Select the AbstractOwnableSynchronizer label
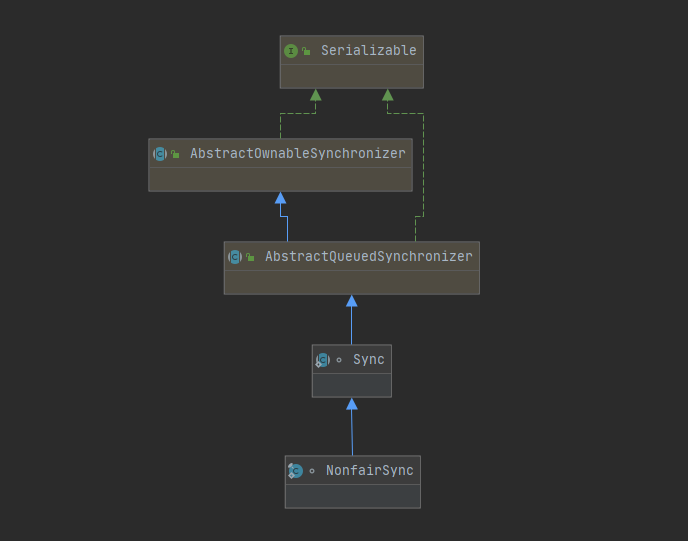This screenshot has height=541, width=688. coord(297,154)
